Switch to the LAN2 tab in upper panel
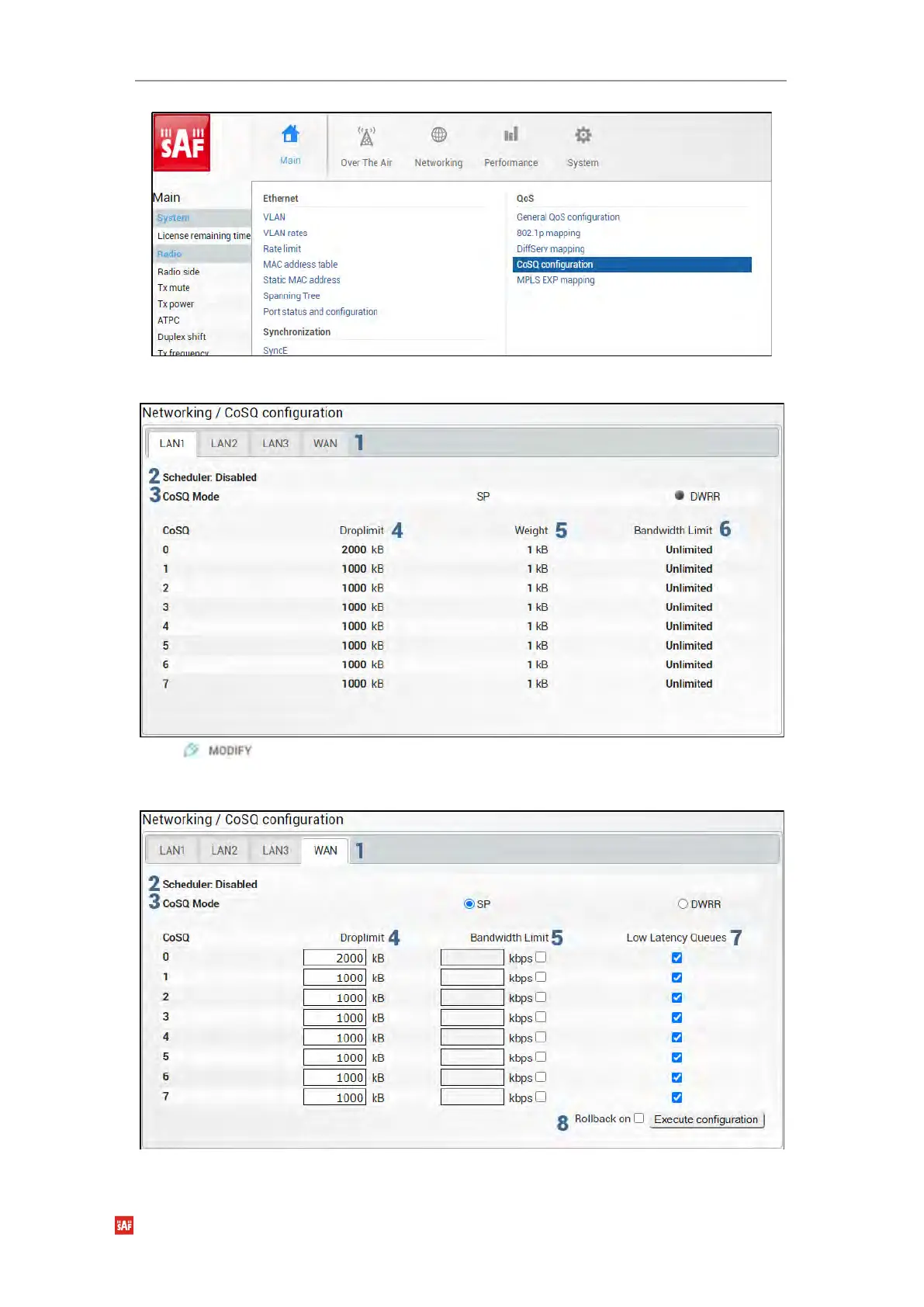The image size is (924, 1307). (x=224, y=443)
